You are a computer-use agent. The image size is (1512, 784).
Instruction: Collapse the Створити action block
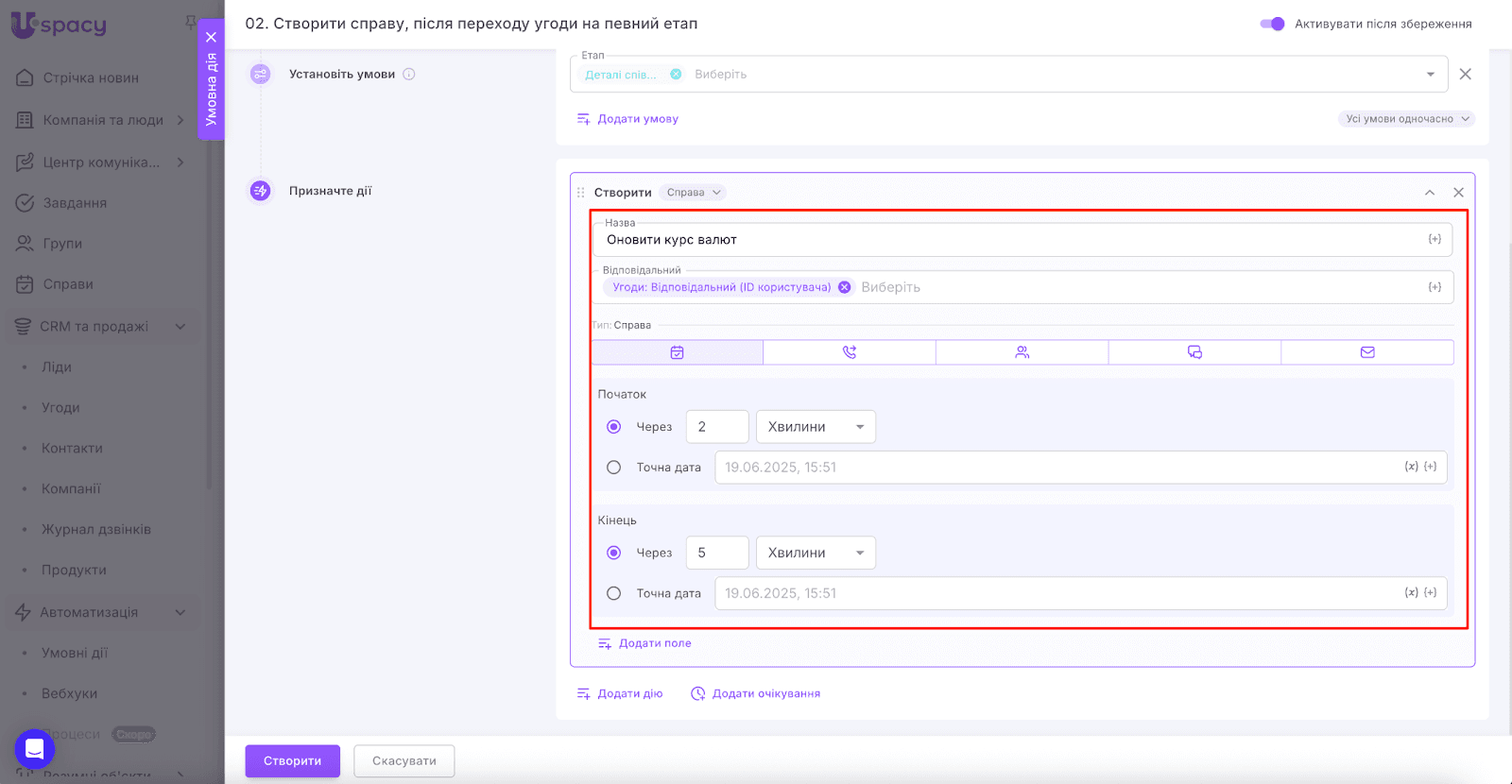coord(1429,193)
